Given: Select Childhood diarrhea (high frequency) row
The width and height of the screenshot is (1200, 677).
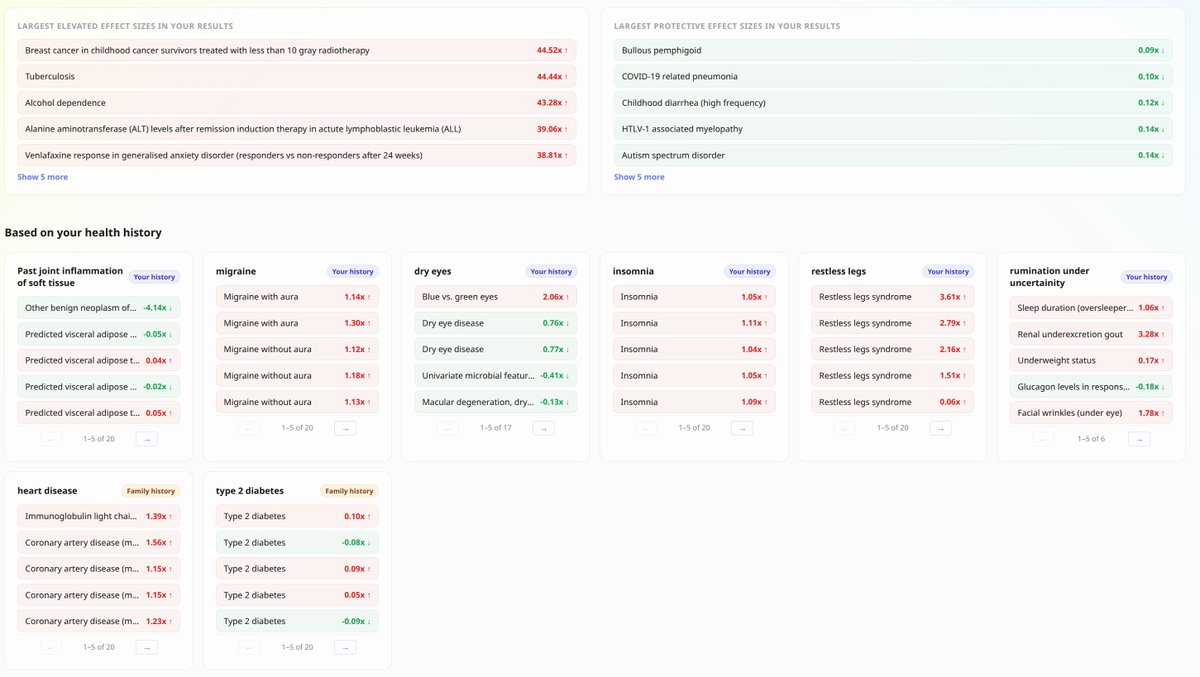Looking at the screenshot, I should point(893,103).
